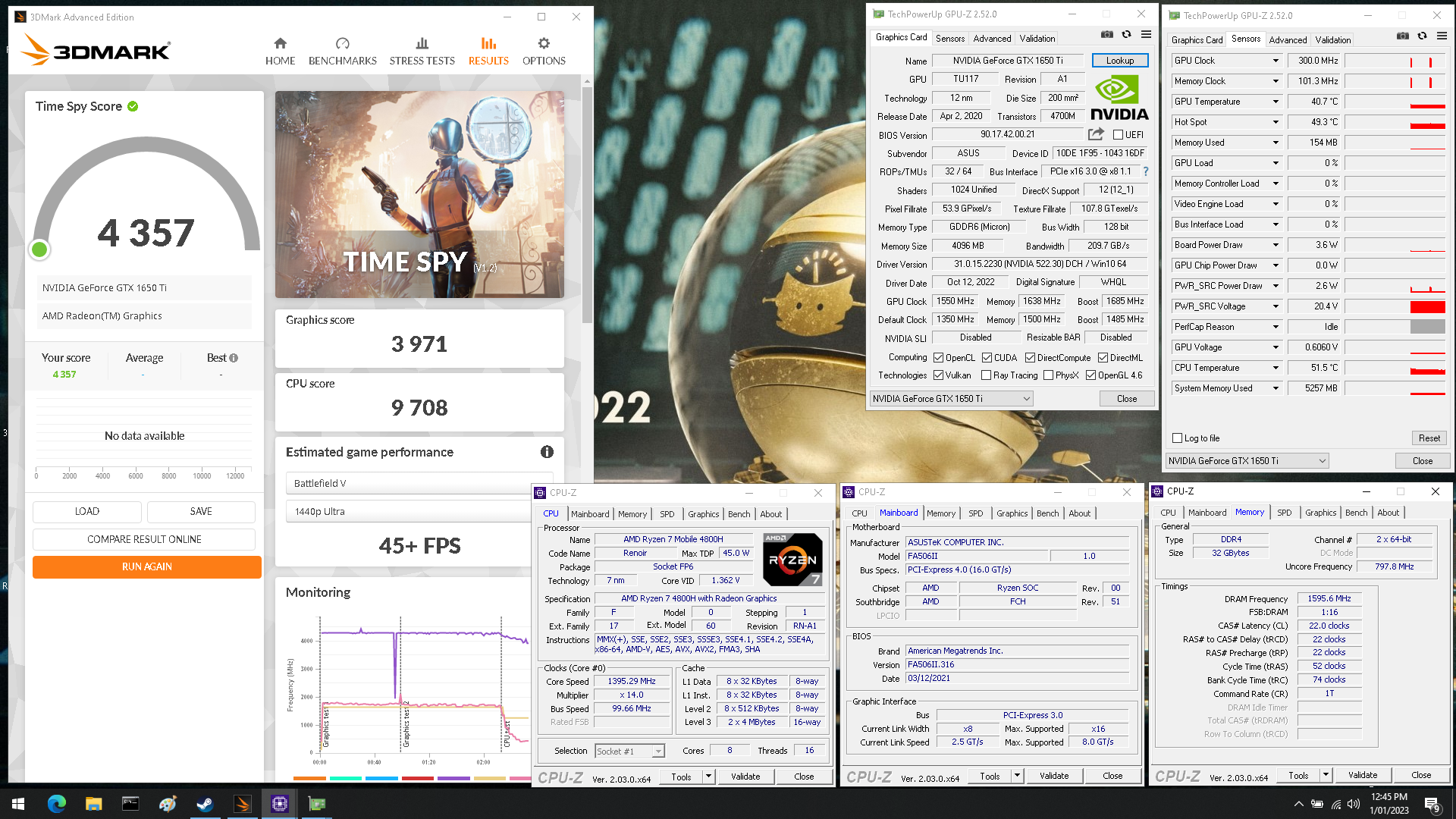The width and height of the screenshot is (1456, 819).
Task: Toggle the CUDA checkbox
Action: tap(987, 358)
